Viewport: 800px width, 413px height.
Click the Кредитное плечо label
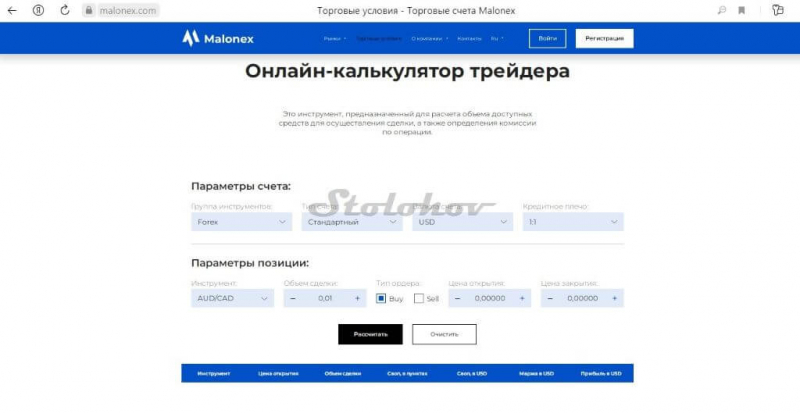point(556,207)
